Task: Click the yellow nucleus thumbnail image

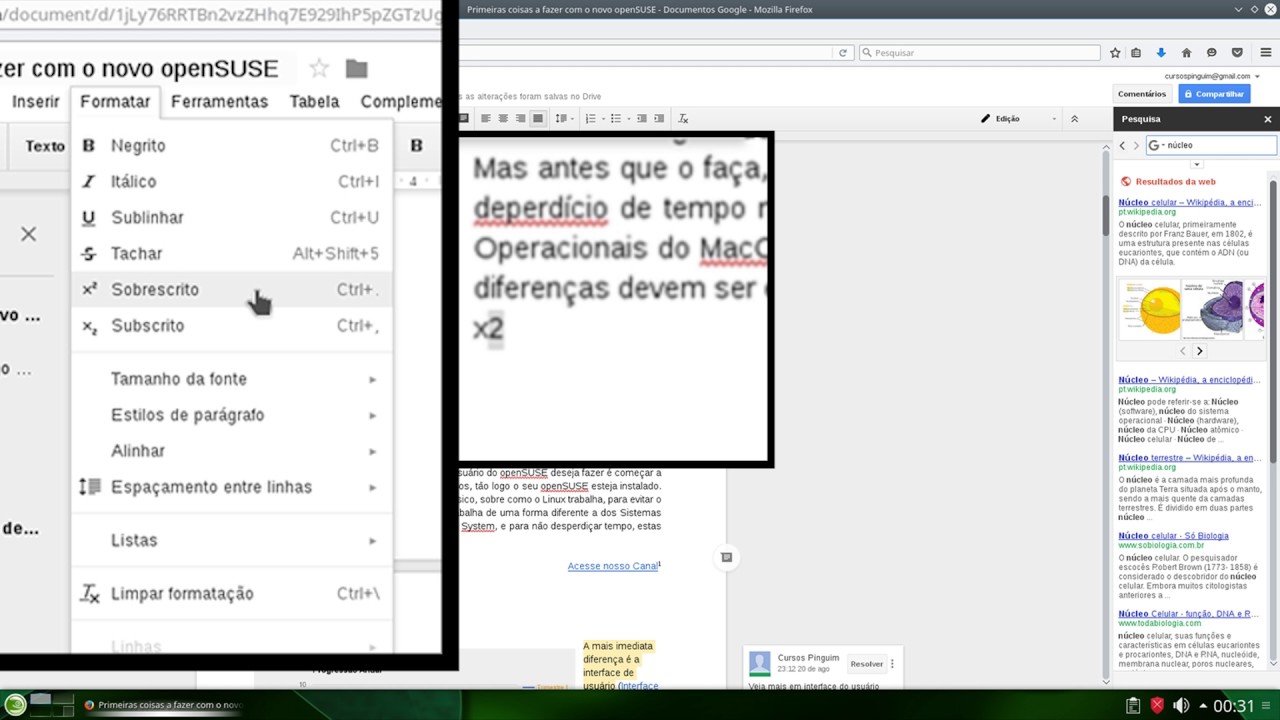Action: (x=1149, y=309)
